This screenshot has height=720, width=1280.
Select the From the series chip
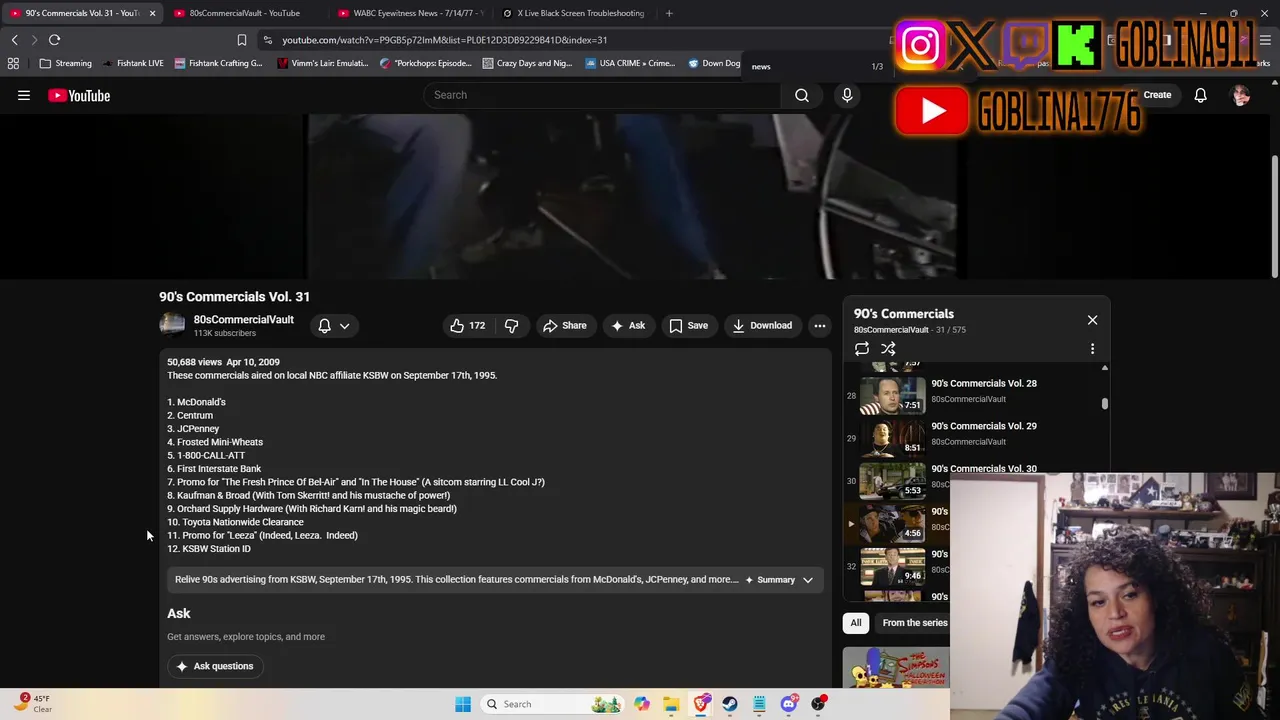pyautogui.click(x=914, y=623)
